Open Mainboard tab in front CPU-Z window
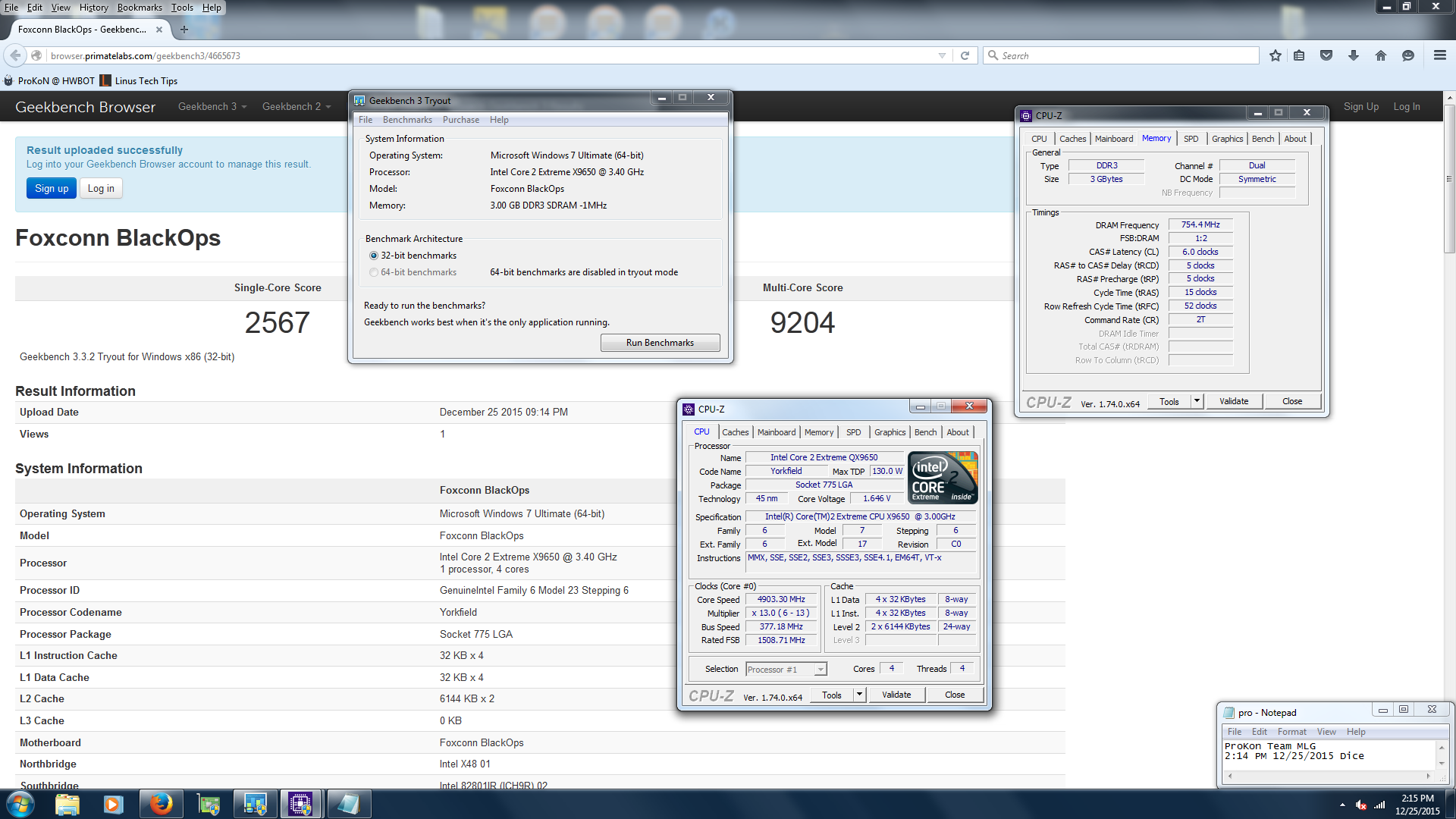The height and width of the screenshot is (819, 1456). coord(777,432)
